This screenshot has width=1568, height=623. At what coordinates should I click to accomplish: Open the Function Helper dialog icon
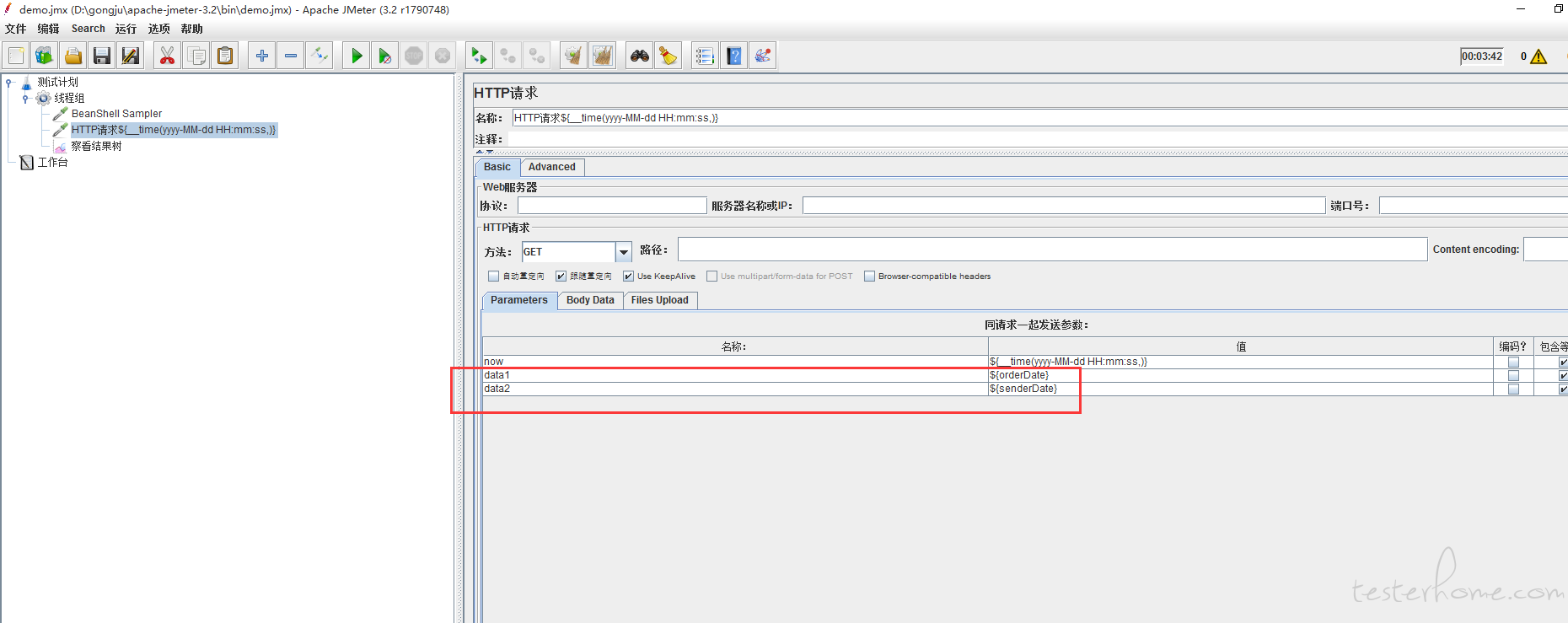(705, 56)
